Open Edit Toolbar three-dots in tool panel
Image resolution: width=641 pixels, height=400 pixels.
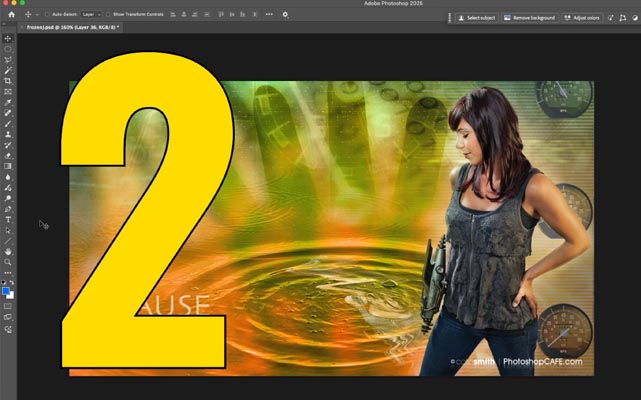[8, 273]
